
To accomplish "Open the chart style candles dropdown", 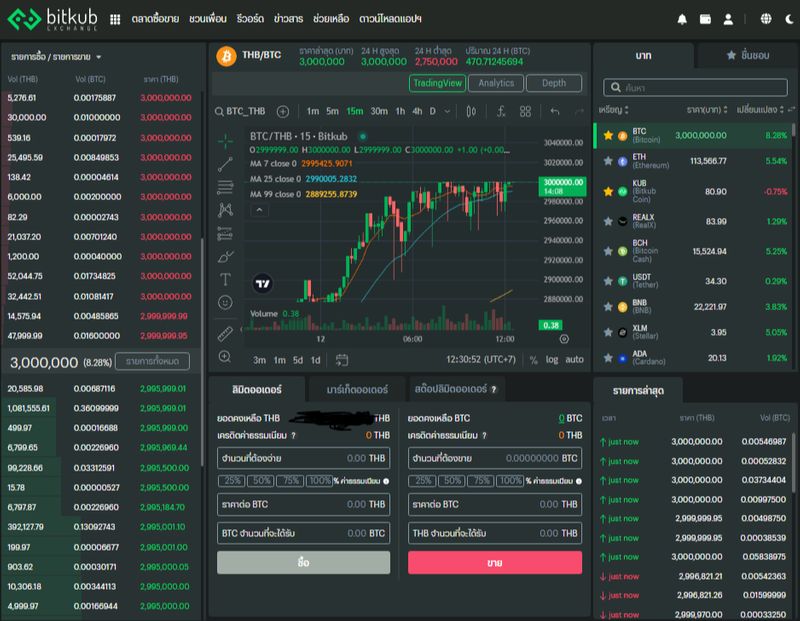I will pyautogui.click(x=471, y=111).
